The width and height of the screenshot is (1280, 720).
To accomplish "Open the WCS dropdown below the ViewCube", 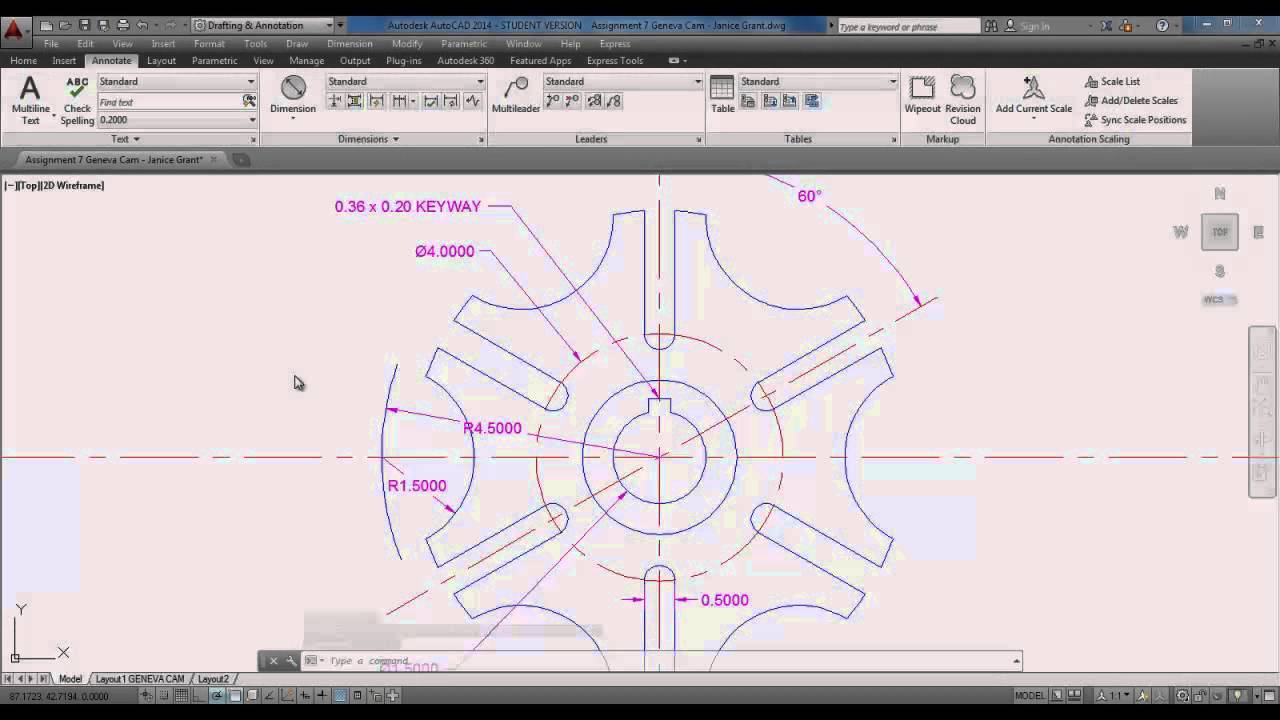I will click(x=1219, y=299).
